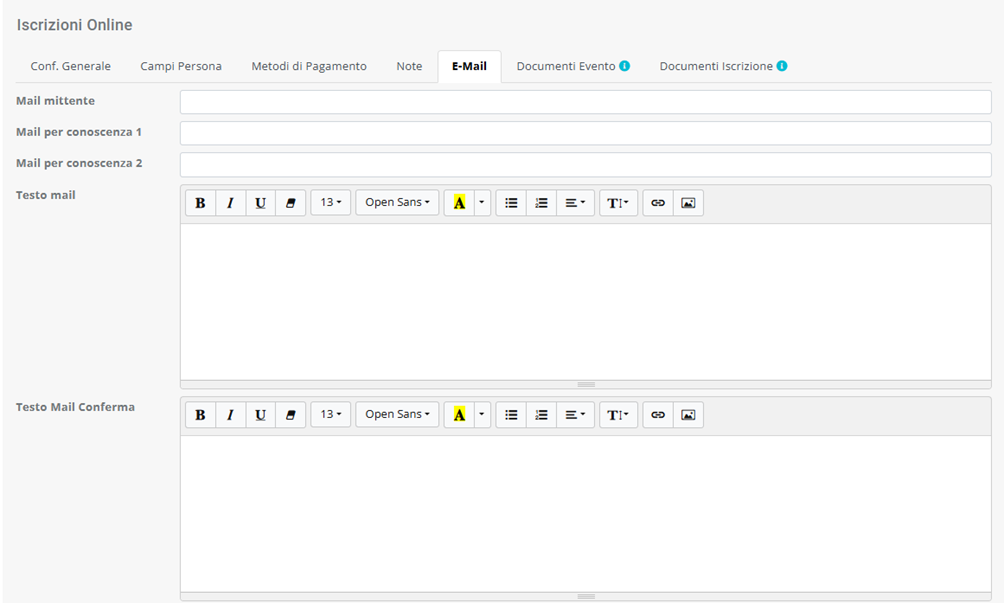The height and width of the screenshot is (603, 1004).
Task: Click eraser icon in Testo mail toolbar
Action: coord(290,203)
